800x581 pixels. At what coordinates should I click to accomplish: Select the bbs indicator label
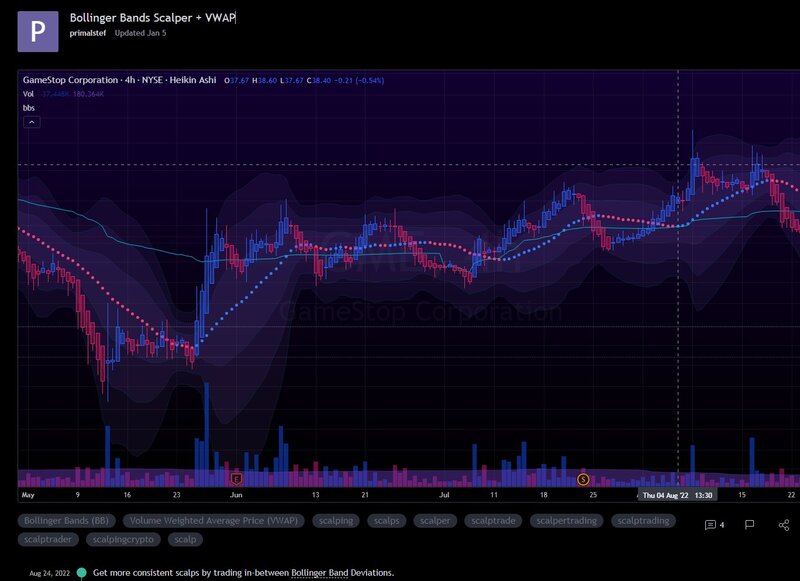click(x=29, y=108)
